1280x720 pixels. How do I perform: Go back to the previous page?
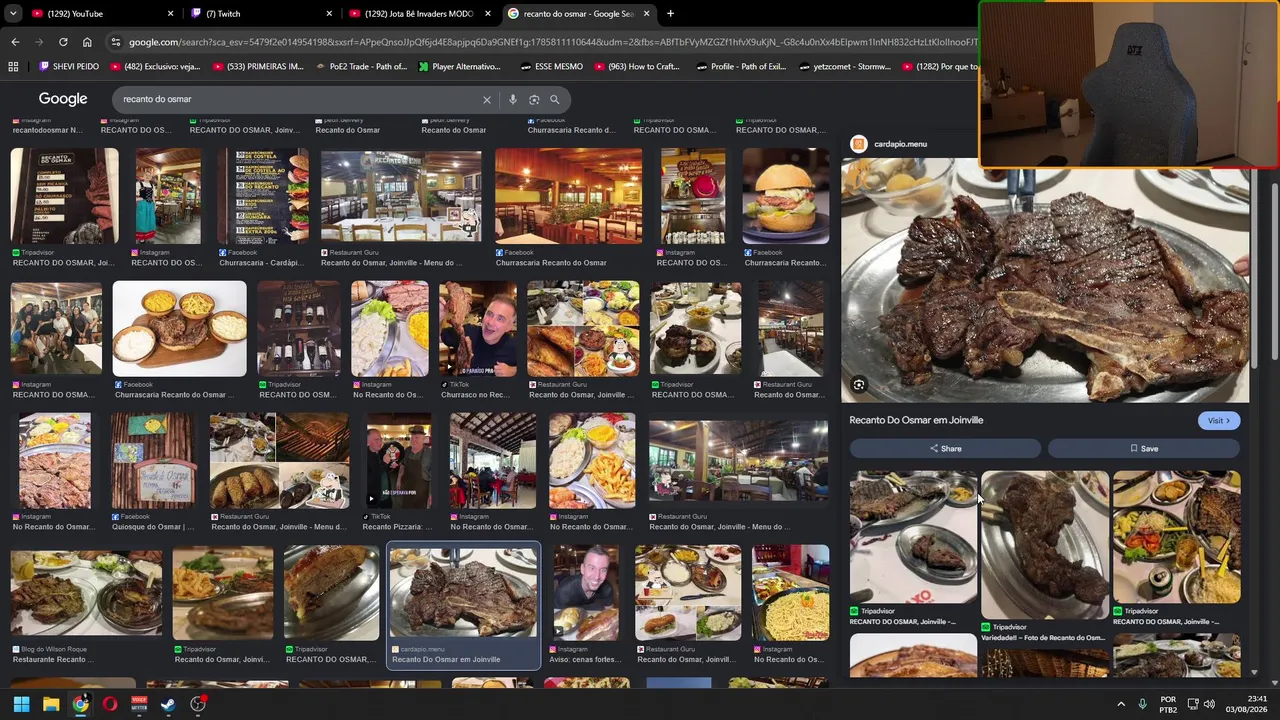15,42
